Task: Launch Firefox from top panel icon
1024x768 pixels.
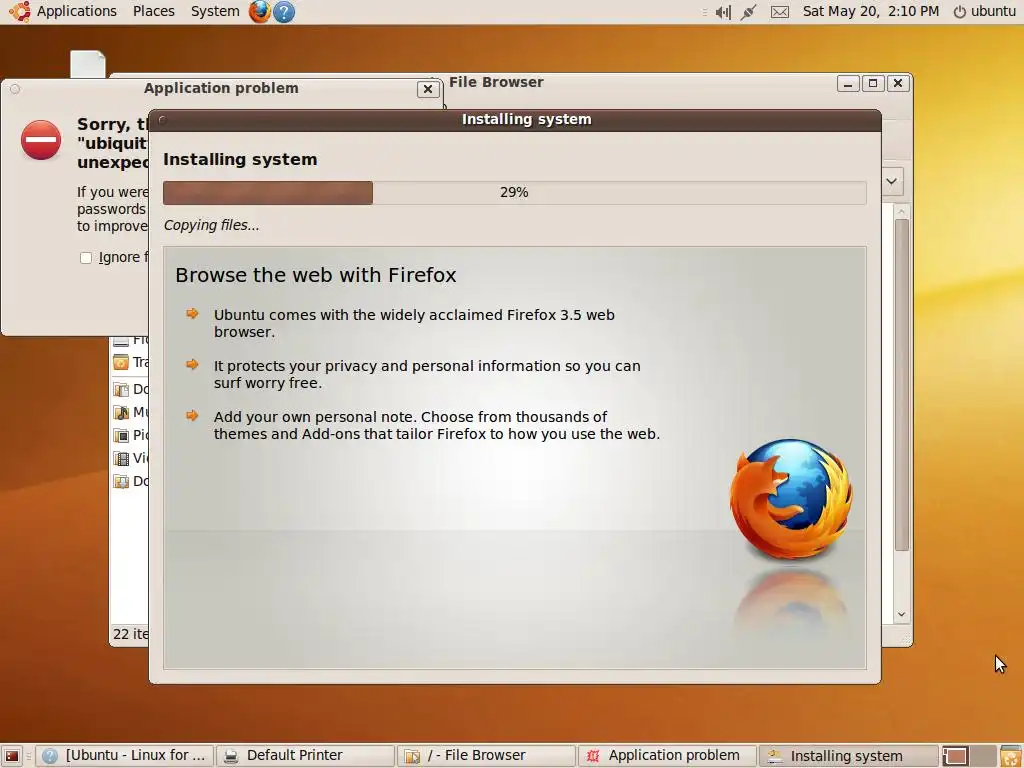Action: (x=259, y=11)
